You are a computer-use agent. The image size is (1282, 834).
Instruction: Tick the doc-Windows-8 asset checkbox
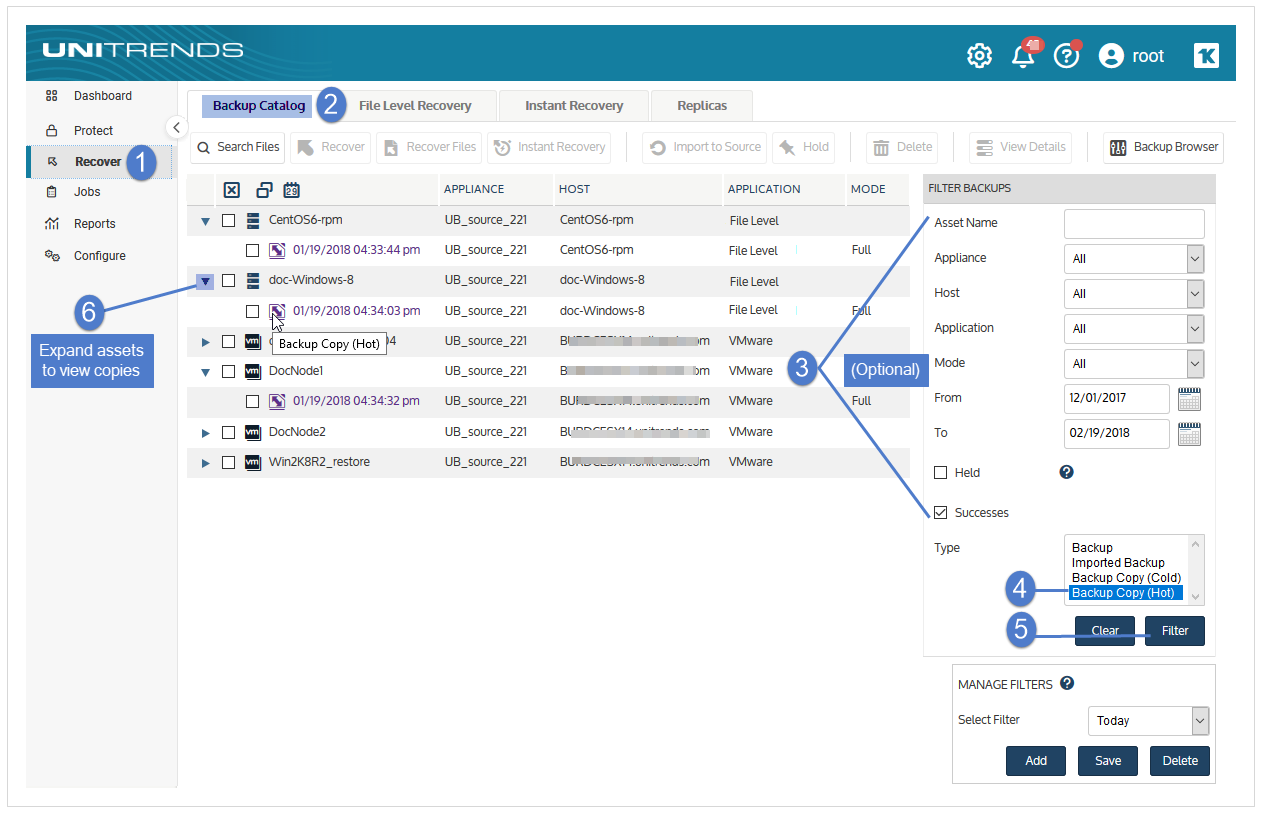click(228, 281)
